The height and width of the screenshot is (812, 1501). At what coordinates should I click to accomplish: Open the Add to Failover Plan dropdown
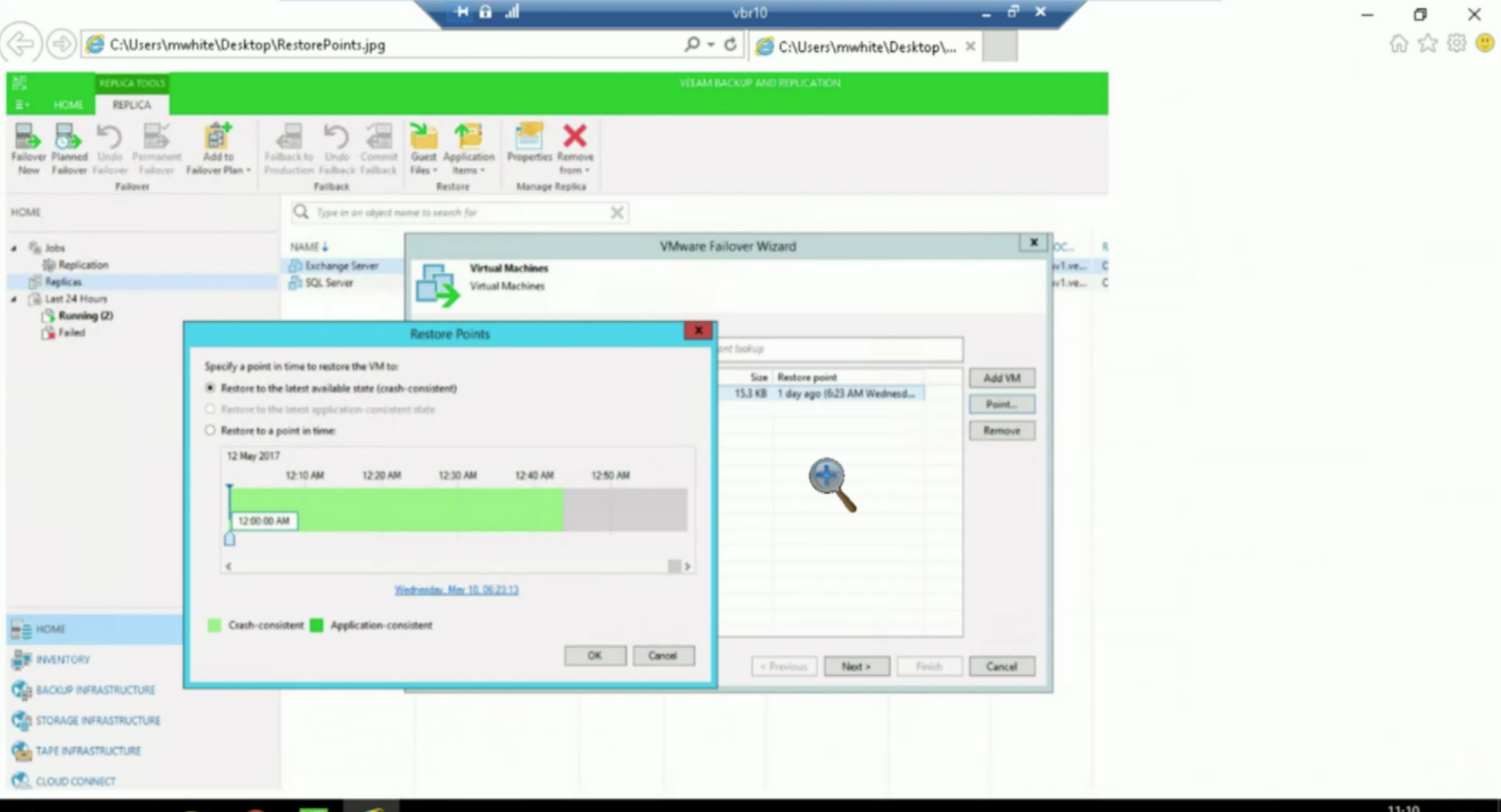pyautogui.click(x=218, y=149)
